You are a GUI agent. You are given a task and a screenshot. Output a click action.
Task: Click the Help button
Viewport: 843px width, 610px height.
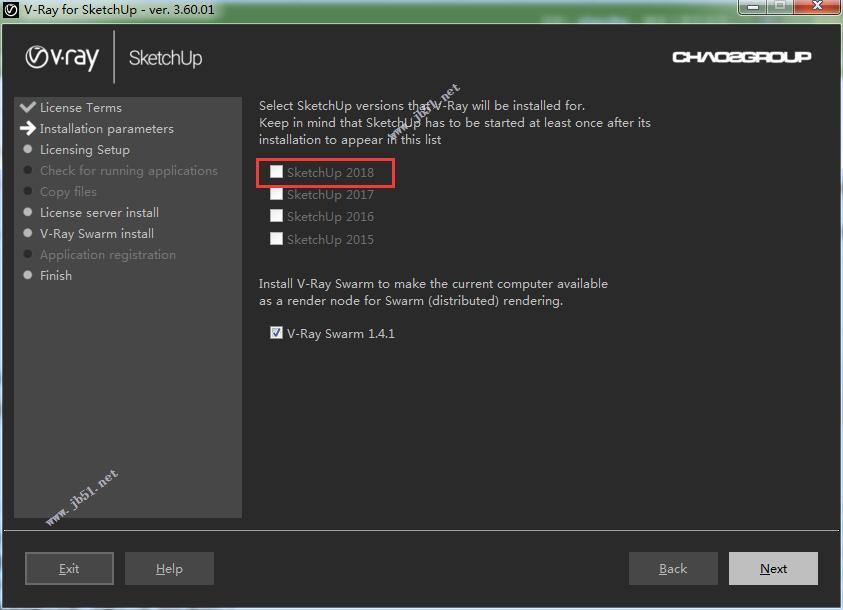point(169,568)
